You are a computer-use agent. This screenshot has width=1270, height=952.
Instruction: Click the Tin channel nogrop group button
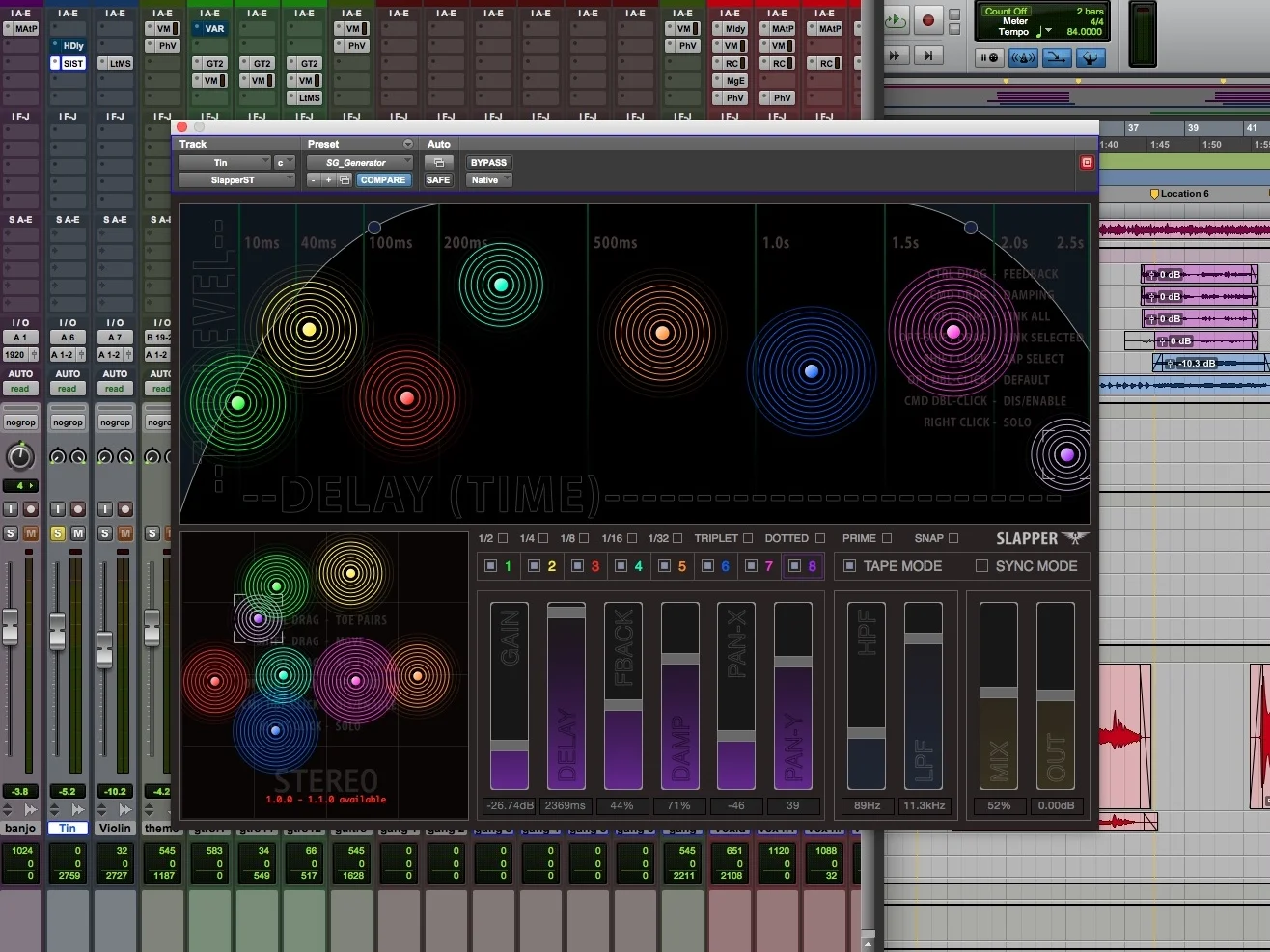pos(68,422)
